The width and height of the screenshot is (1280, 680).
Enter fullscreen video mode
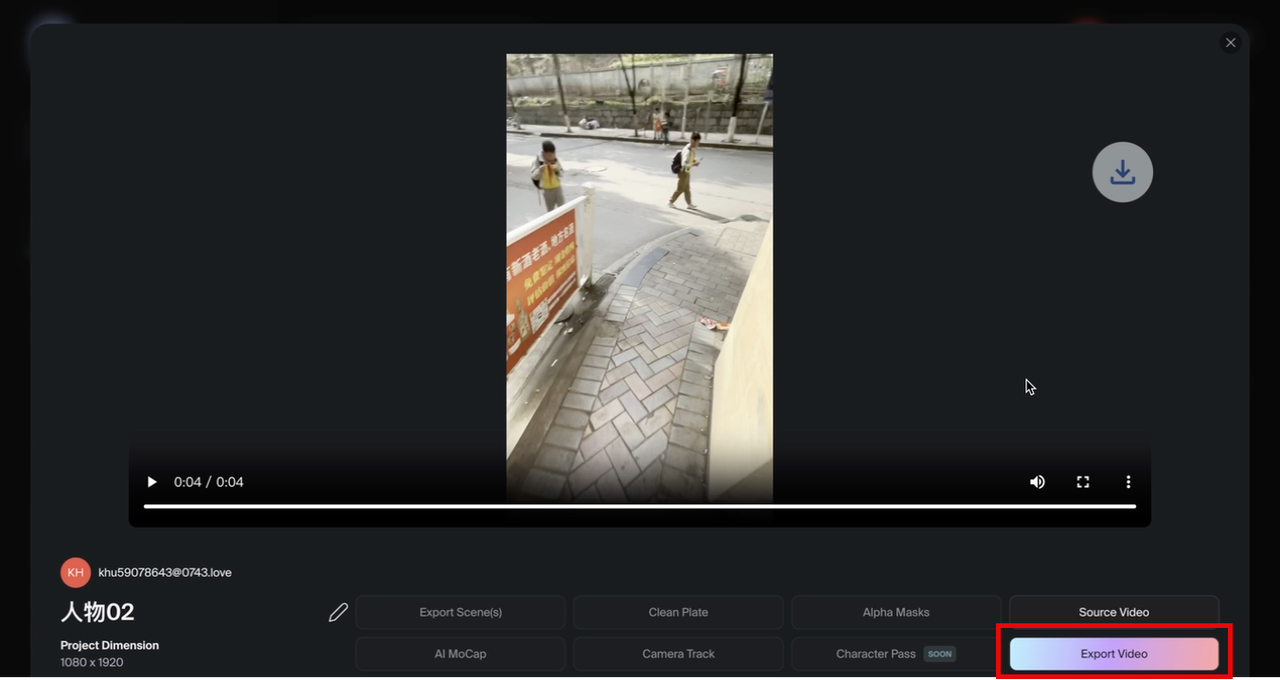pos(1082,482)
